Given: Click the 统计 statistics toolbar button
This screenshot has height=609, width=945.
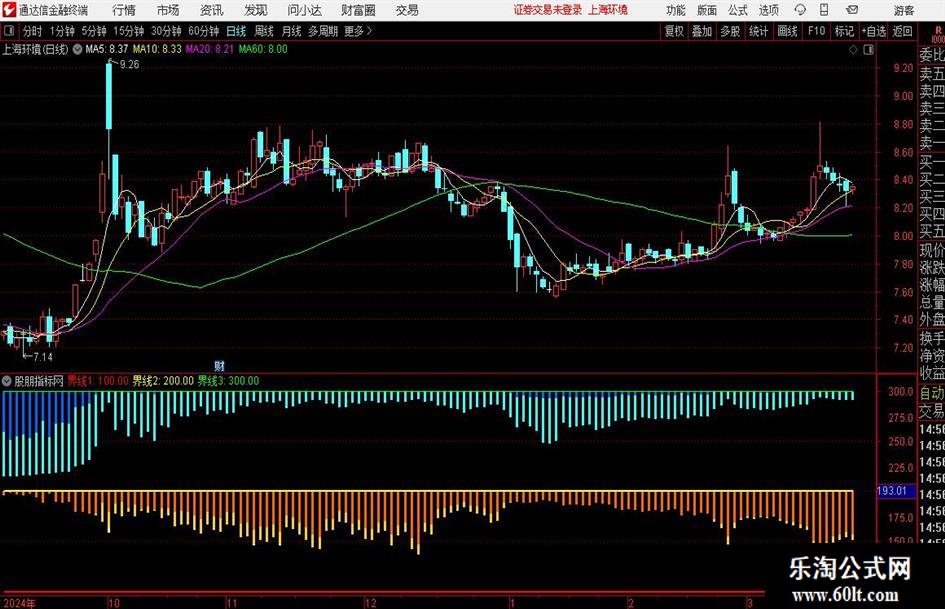Looking at the screenshot, I should pyautogui.click(x=758, y=31).
